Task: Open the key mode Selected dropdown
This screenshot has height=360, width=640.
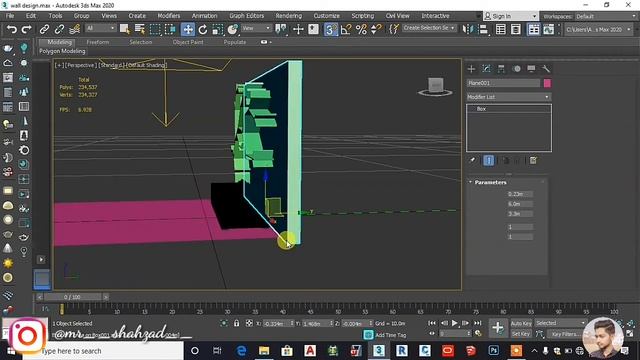Action: [560, 323]
